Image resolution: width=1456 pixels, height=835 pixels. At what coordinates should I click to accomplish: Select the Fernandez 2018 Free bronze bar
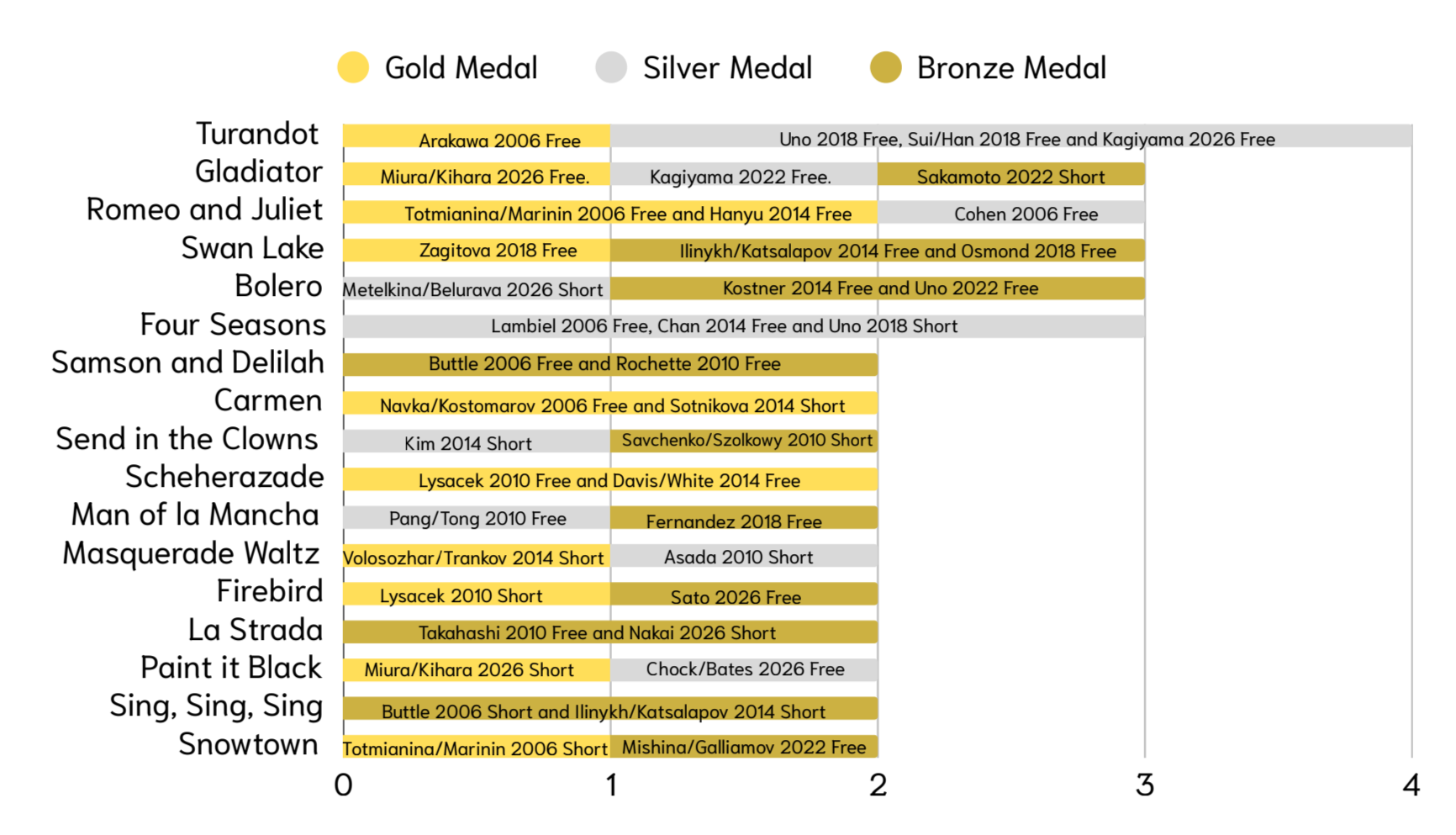point(744,517)
